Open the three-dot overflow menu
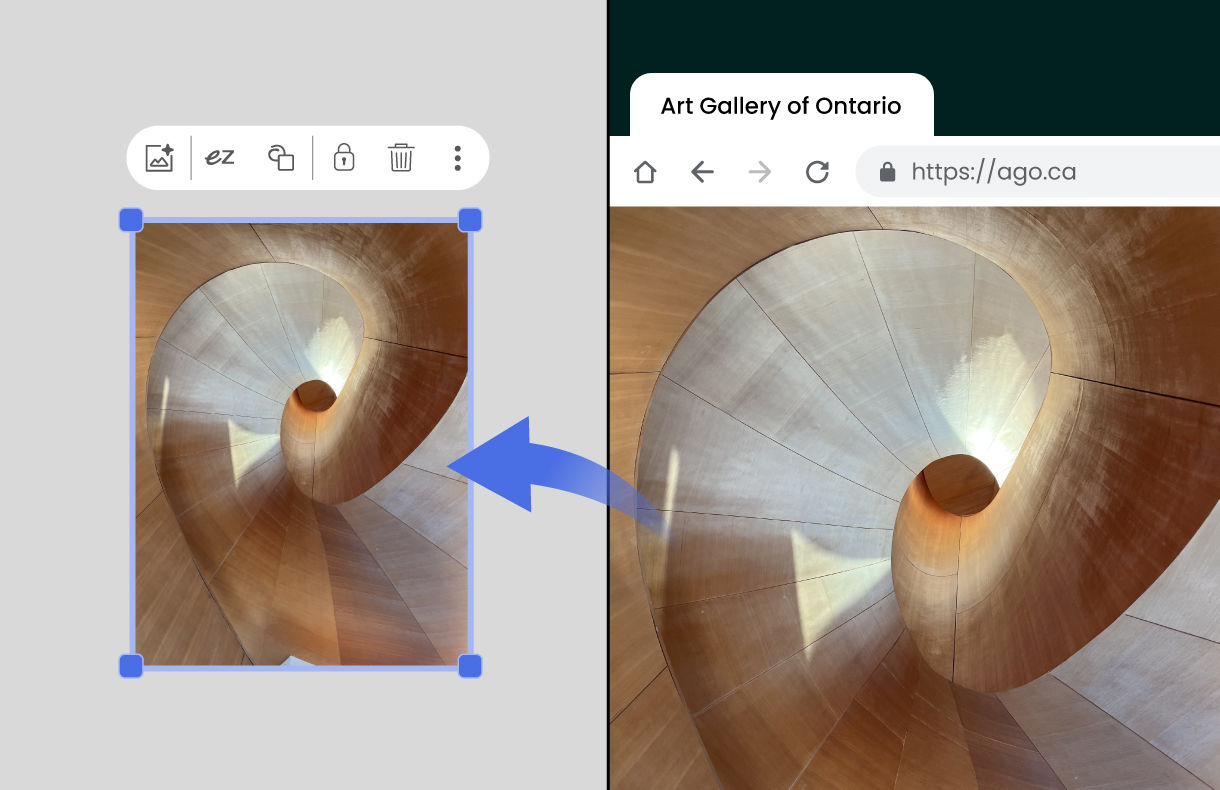Screen dimensions: 1220x790 click(457, 157)
